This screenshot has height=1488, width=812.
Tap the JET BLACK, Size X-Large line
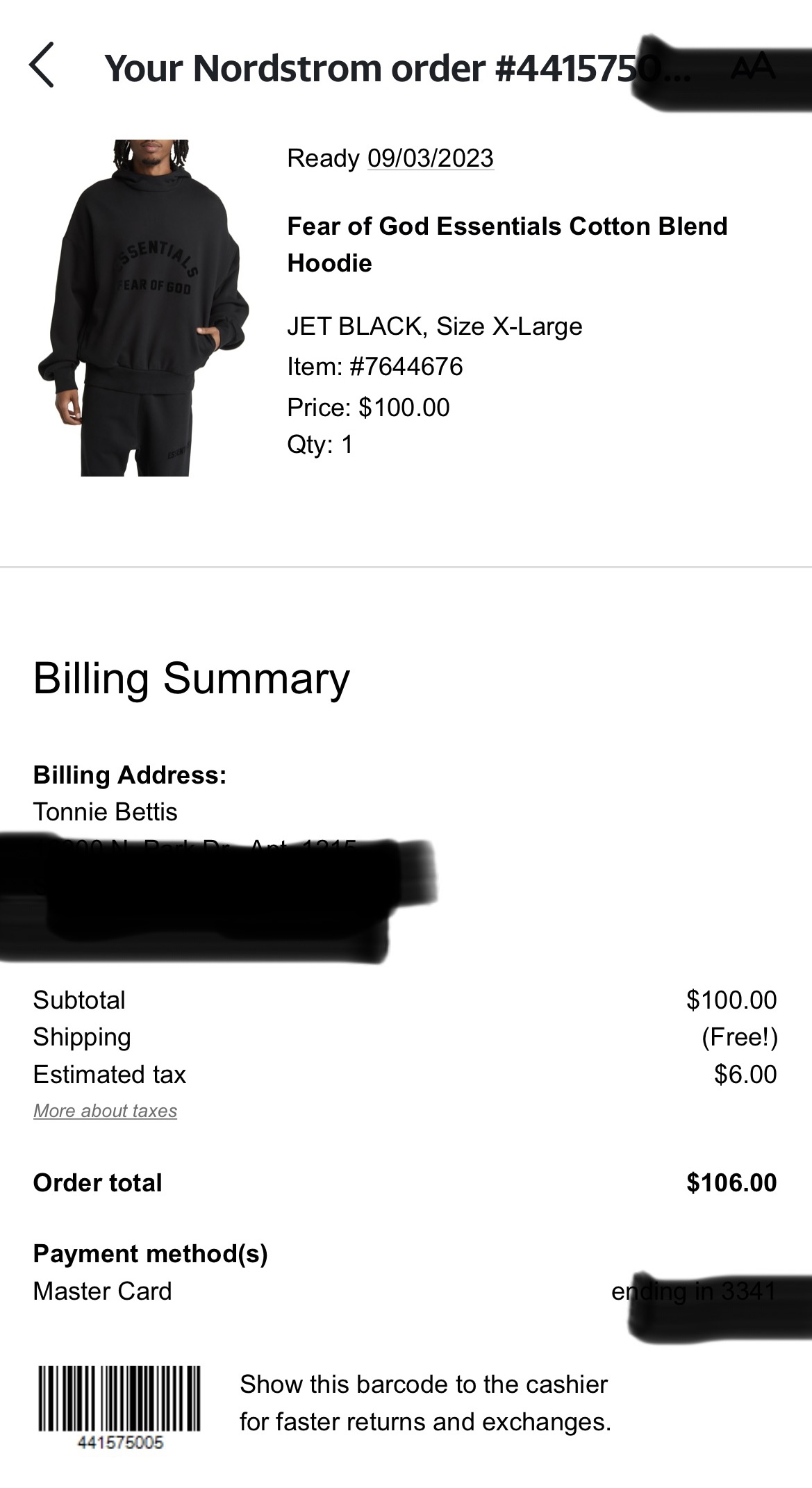click(x=434, y=326)
